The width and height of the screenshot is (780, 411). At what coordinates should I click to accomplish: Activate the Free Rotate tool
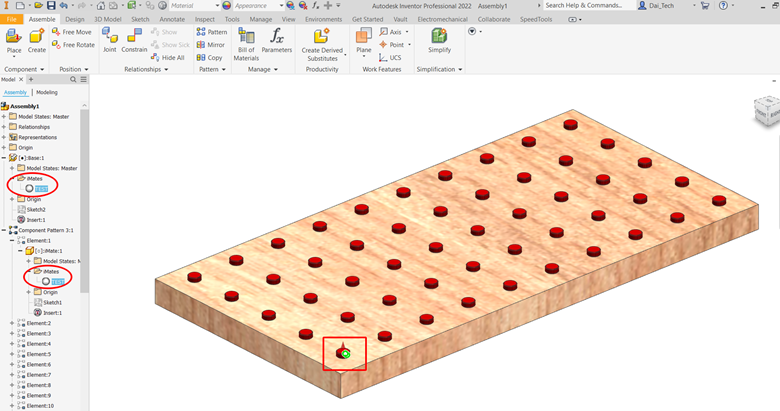pos(73,45)
